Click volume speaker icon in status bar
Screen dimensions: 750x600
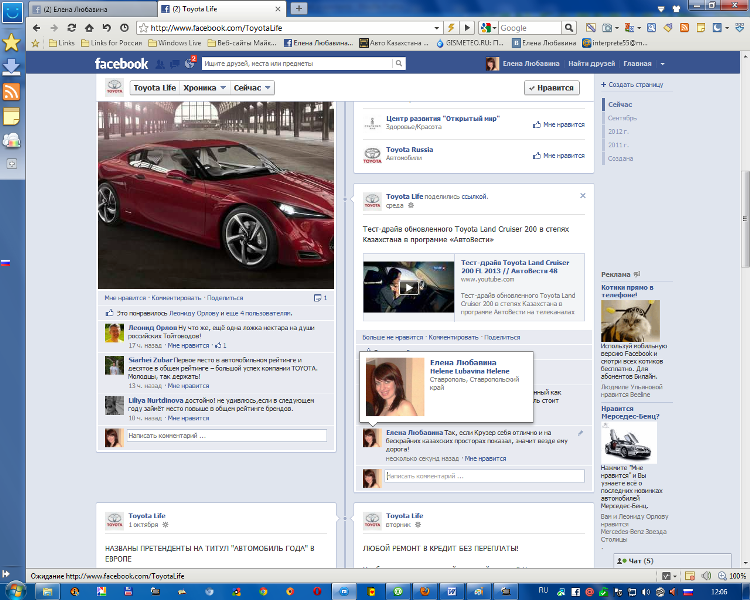coord(706,576)
